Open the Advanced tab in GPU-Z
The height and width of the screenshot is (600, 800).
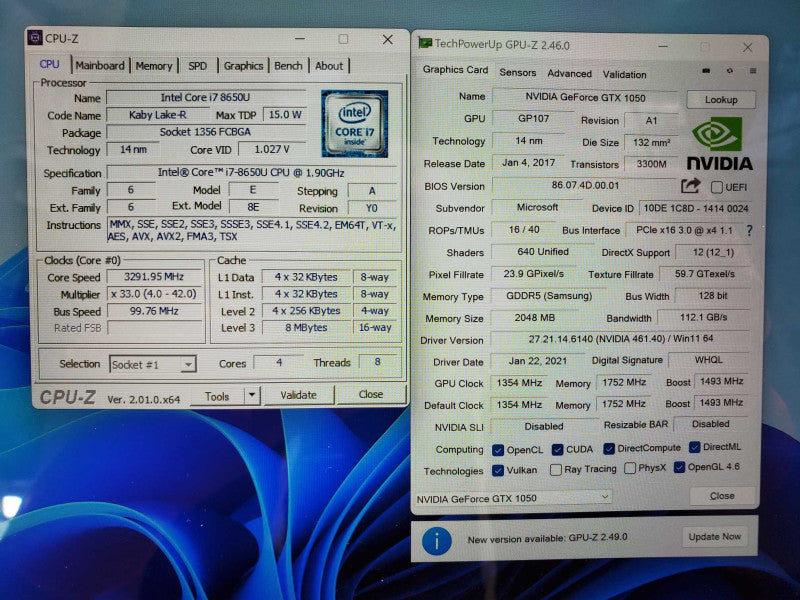pyautogui.click(x=569, y=73)
